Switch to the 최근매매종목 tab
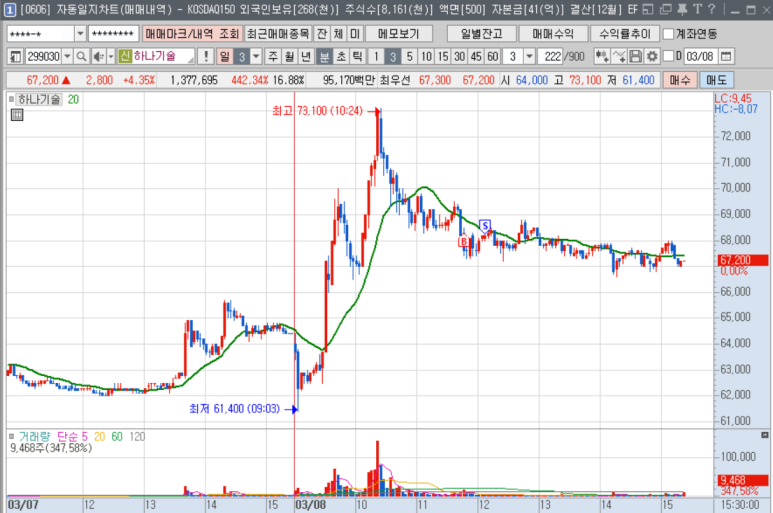The image size is (773, 513). 277,34
